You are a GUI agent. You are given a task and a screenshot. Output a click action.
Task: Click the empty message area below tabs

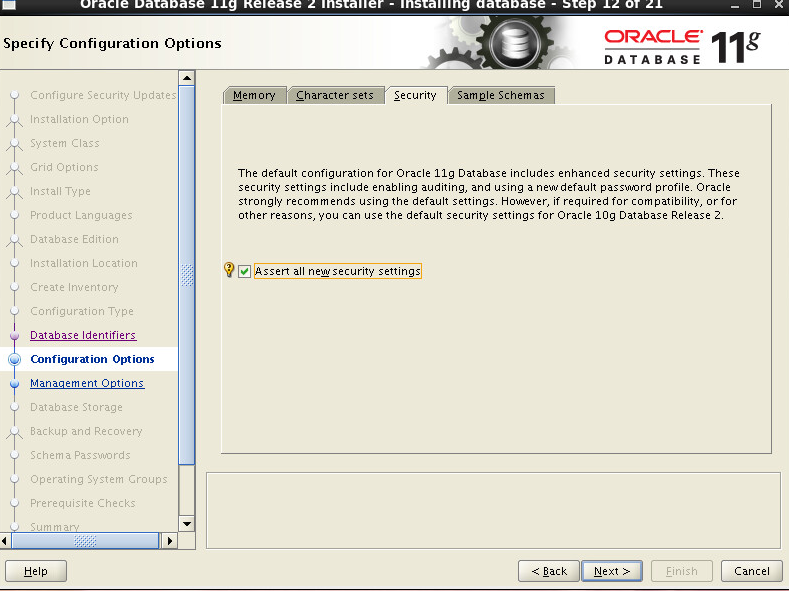point(493,511)
